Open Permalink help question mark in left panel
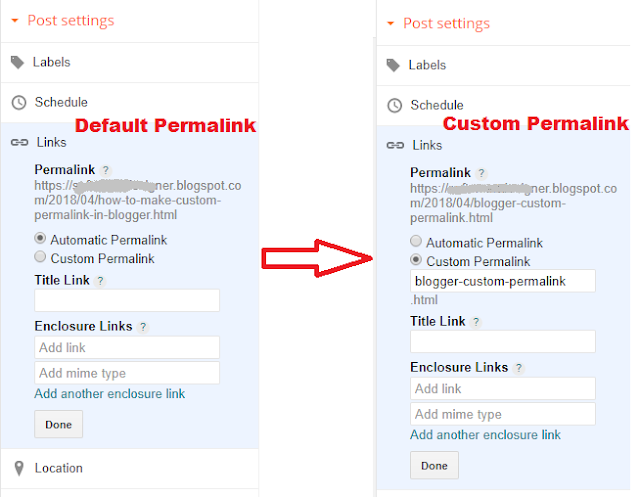This screenshot has height=497, width=640. [106, 170]
